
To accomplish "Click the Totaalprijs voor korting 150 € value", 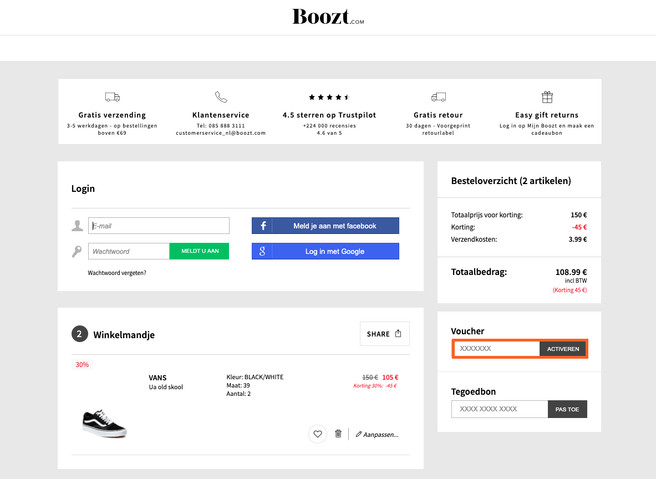I will [x=579, y=215].
